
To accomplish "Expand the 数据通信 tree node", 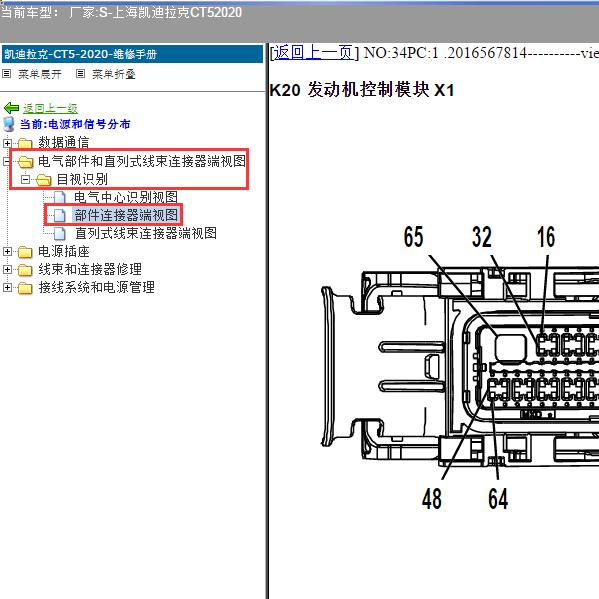I will pos(7,143).
